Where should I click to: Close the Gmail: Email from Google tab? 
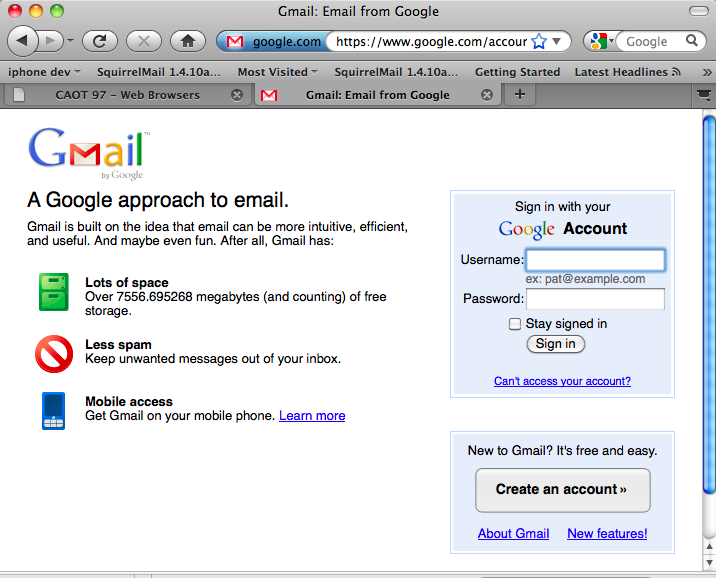click(487, 95)
